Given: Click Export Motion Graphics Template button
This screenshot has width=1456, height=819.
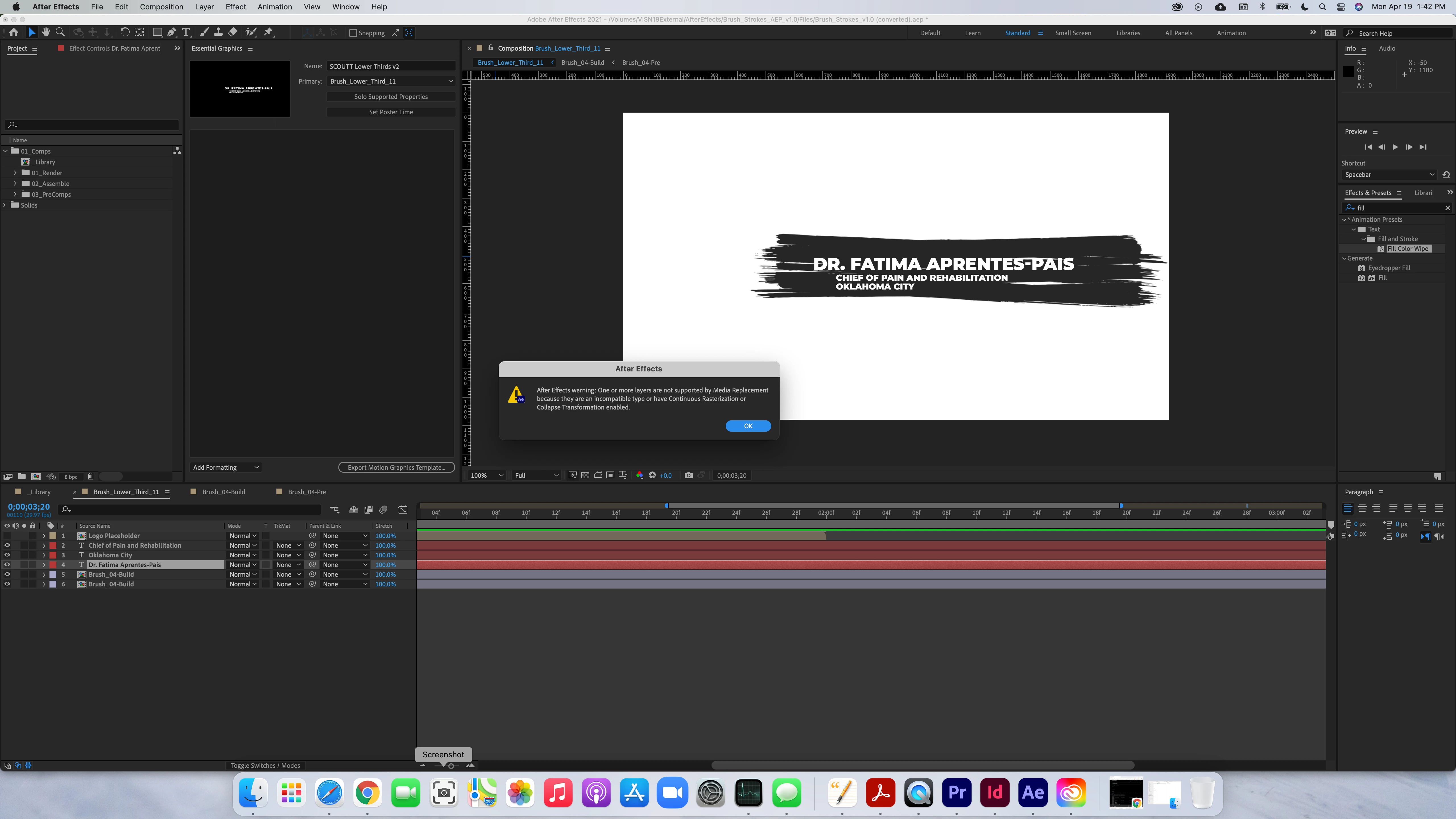Looking at the screenshot, I should click(396, 468).
